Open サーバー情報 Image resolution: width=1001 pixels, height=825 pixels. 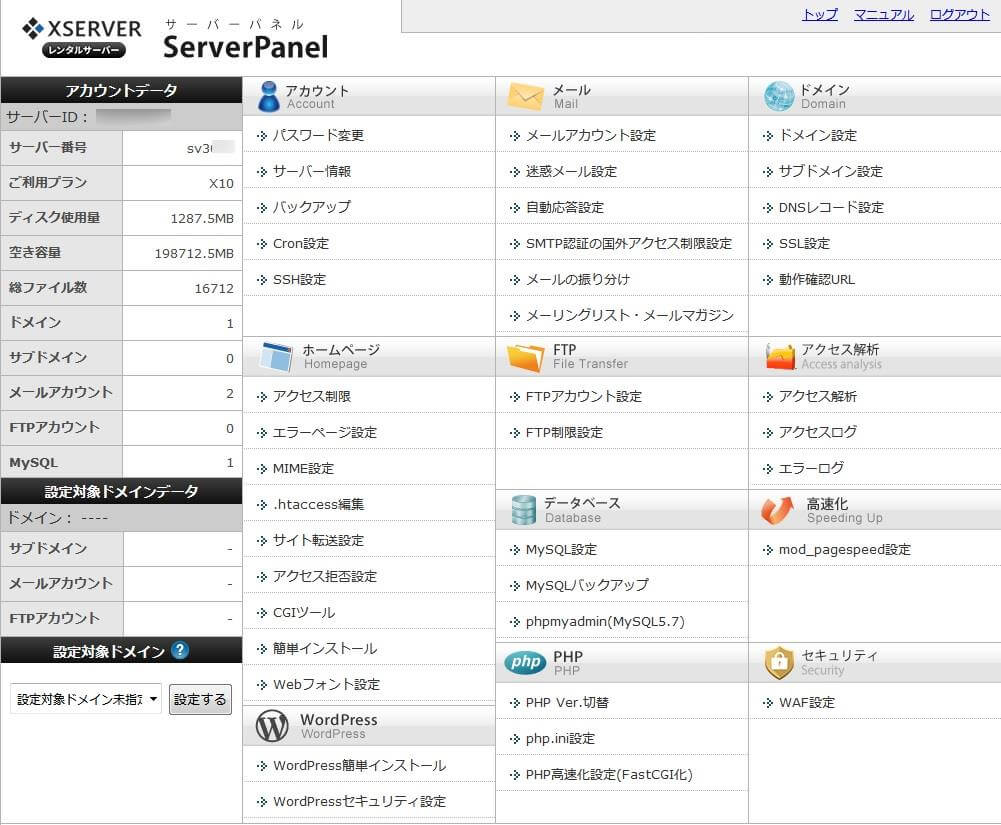[x=312, y=171]
